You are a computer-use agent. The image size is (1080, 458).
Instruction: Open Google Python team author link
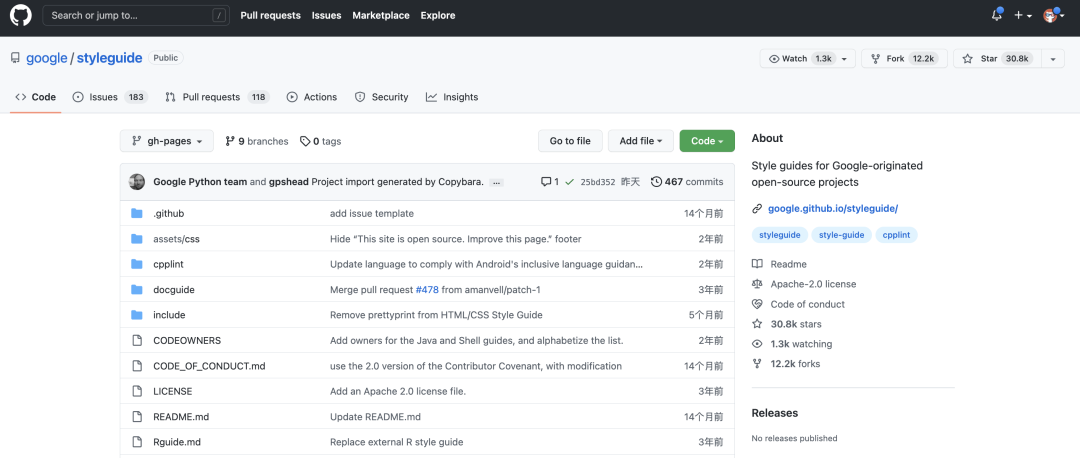pos(200,182)
